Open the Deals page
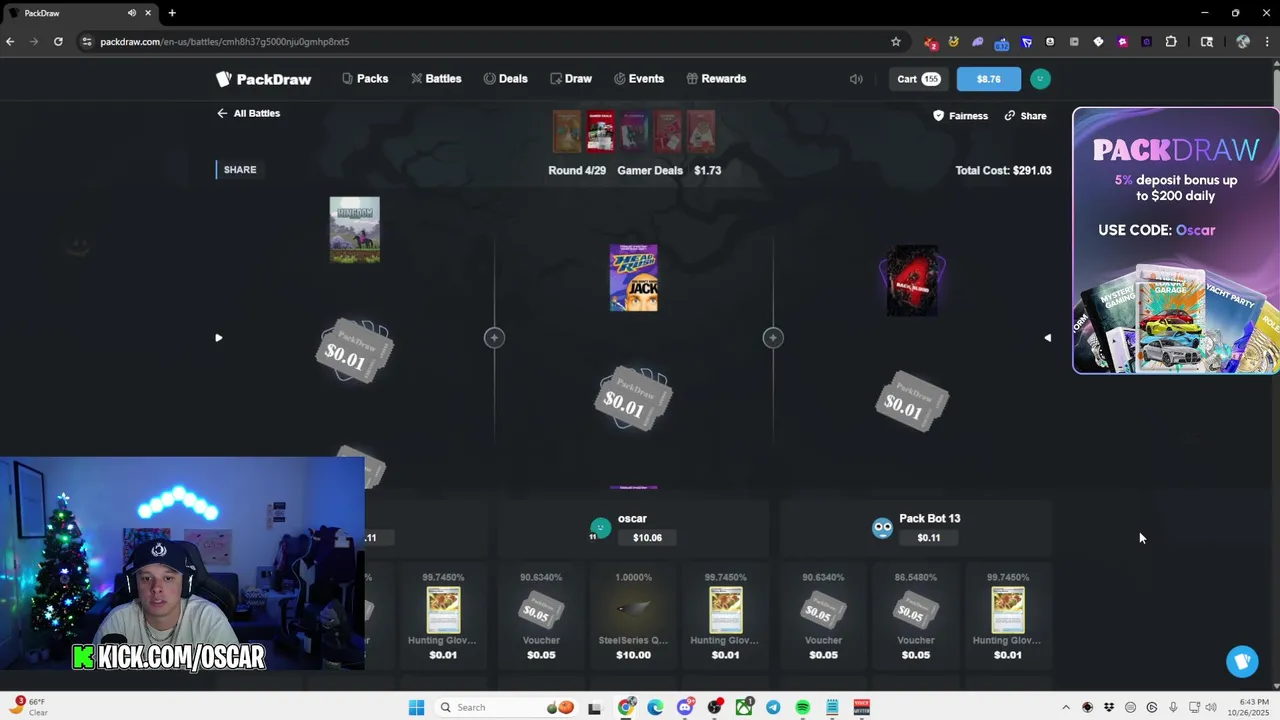The height and width of the screenshot is (720, 1280). coord(505,78)
